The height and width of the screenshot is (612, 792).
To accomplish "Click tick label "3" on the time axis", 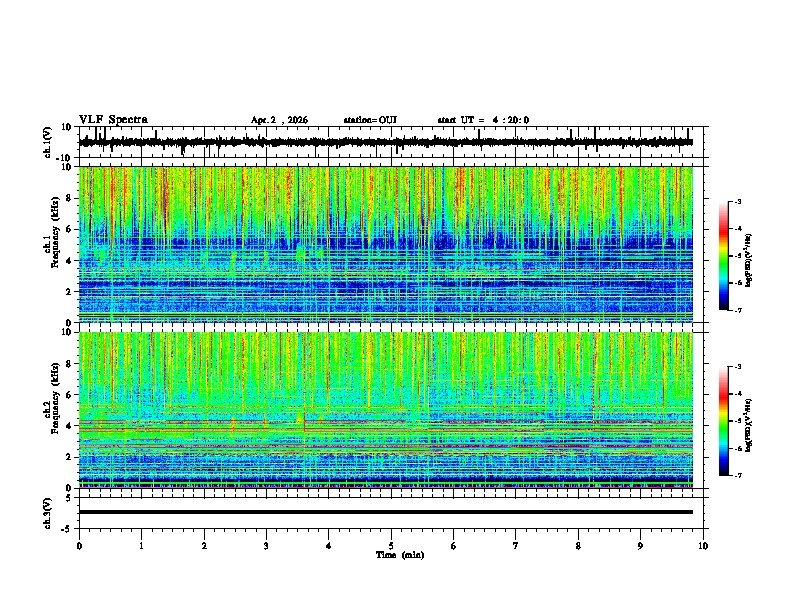I will (266, 546).
